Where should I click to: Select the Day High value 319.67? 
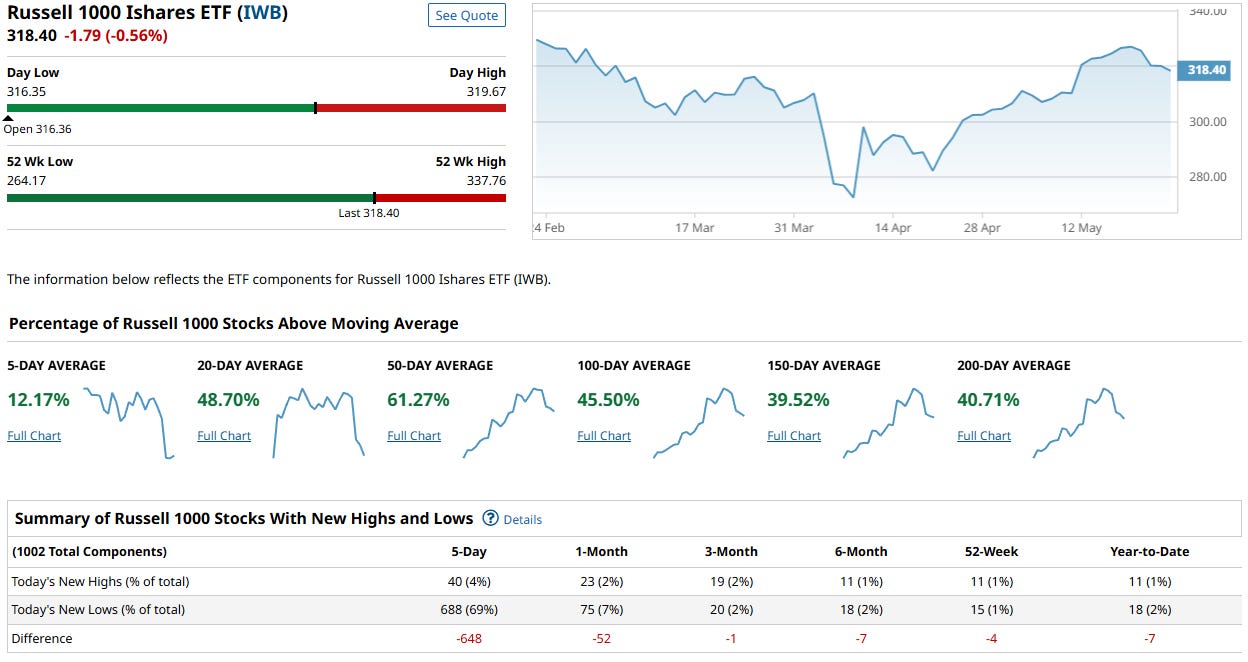(486, 91)
